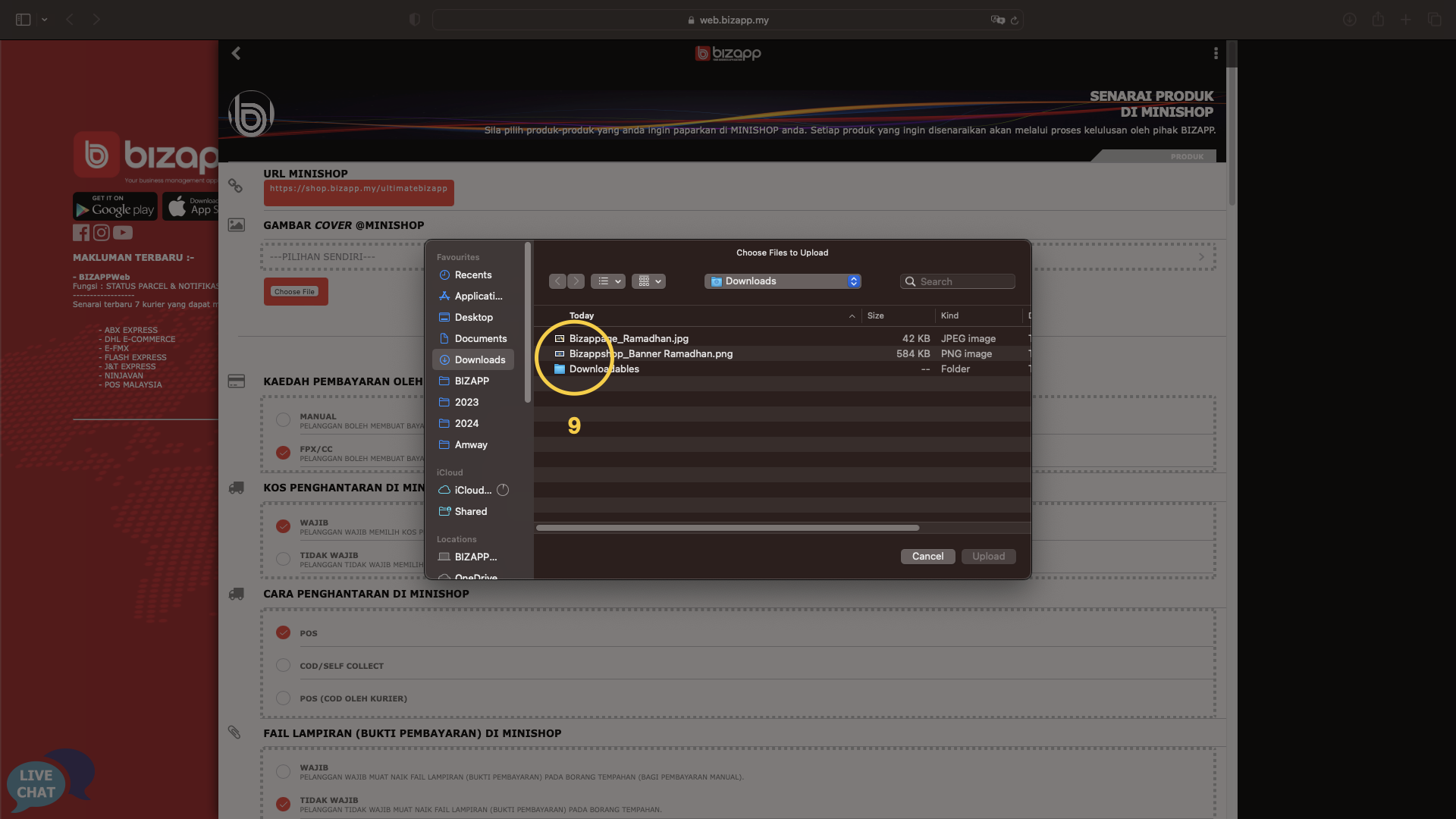This screenshot has height=819, width=1456.
Task: Select the file Bizappage_Ramadhan.jpg
Action: pos(782,339)
